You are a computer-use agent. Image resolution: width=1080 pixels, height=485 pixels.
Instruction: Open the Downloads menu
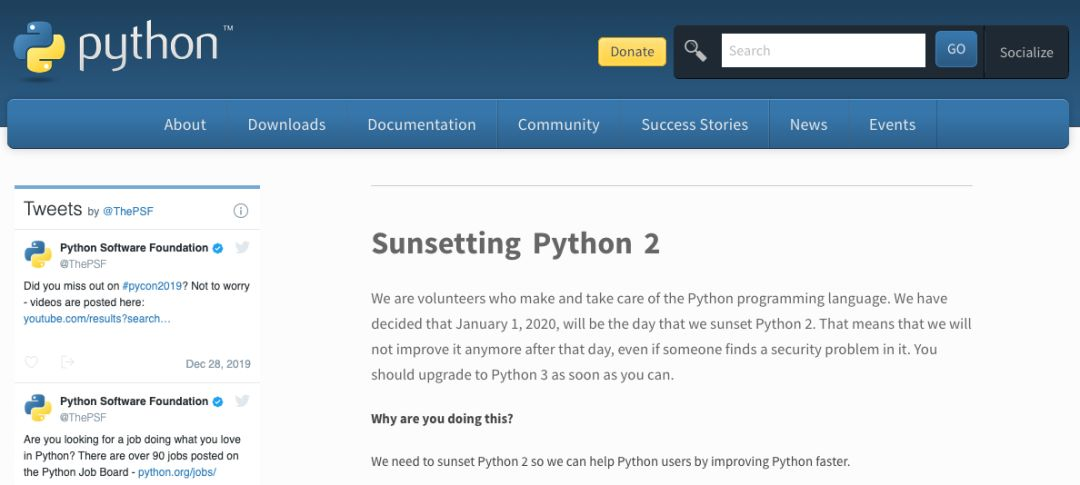(x=286, y=125)
